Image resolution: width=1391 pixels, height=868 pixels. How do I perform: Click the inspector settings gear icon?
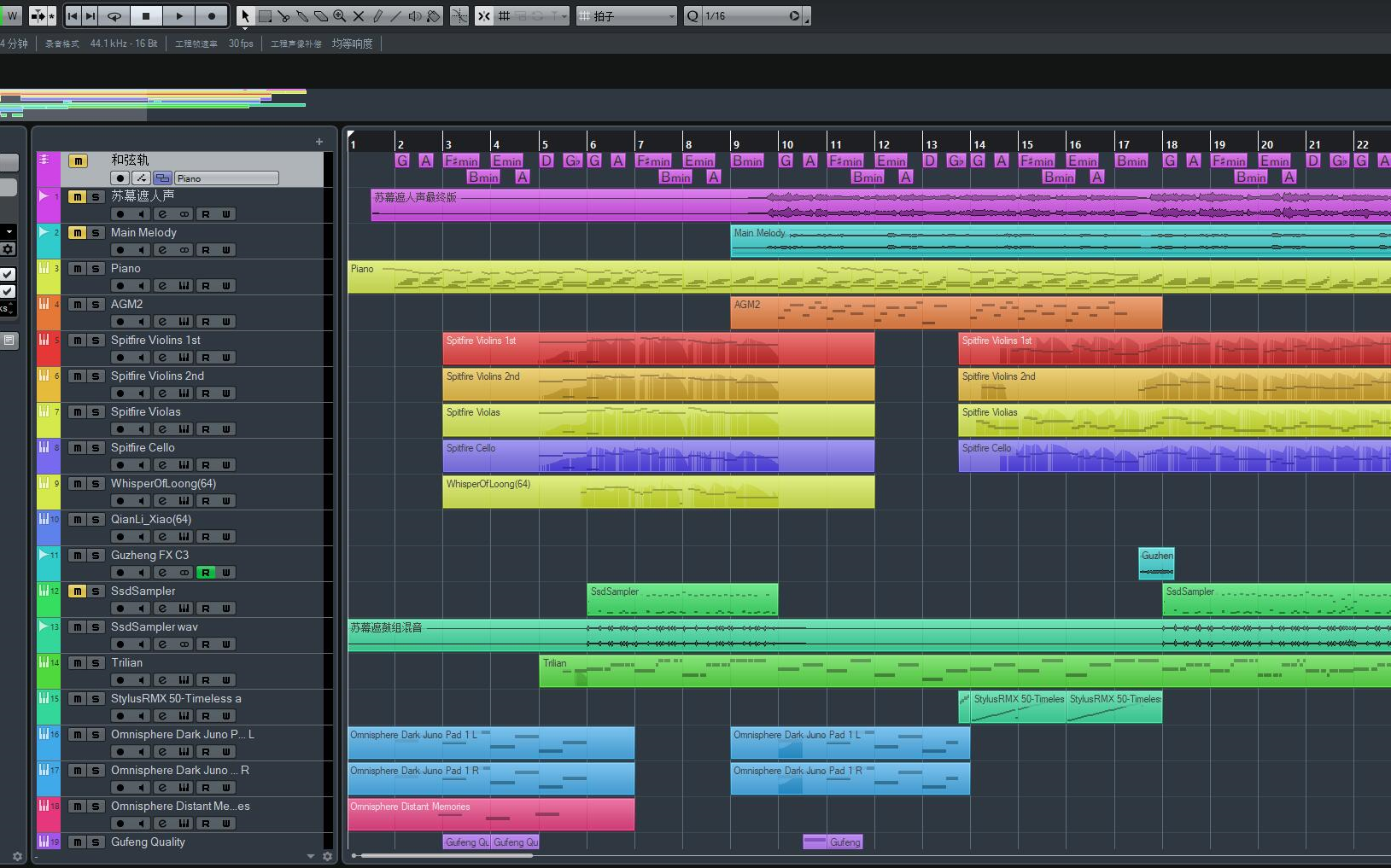coord(8,249)
